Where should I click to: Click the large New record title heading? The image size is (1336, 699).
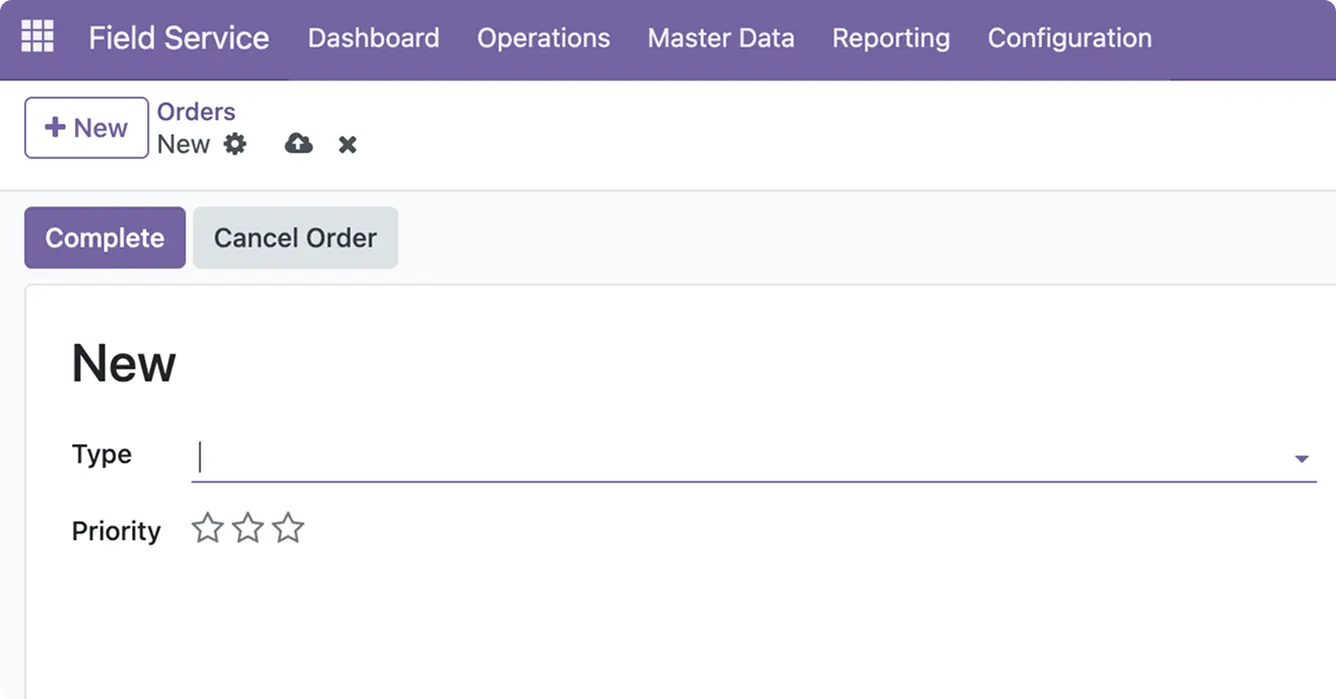point(124,363)
